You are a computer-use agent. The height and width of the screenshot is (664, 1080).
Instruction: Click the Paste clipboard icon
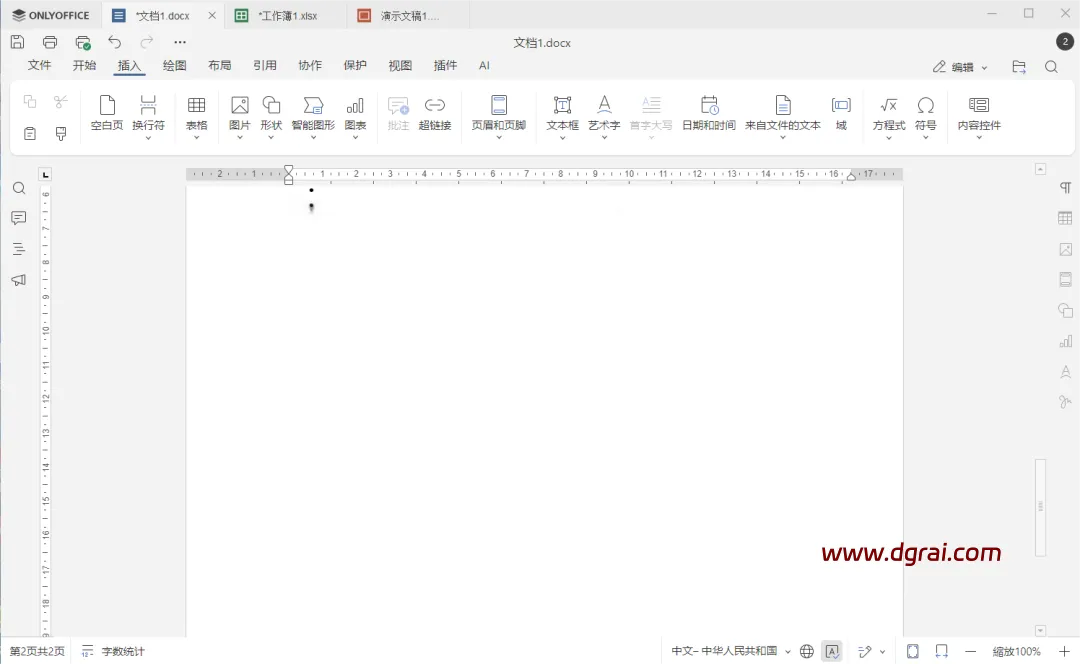click(x=30, y=134)
